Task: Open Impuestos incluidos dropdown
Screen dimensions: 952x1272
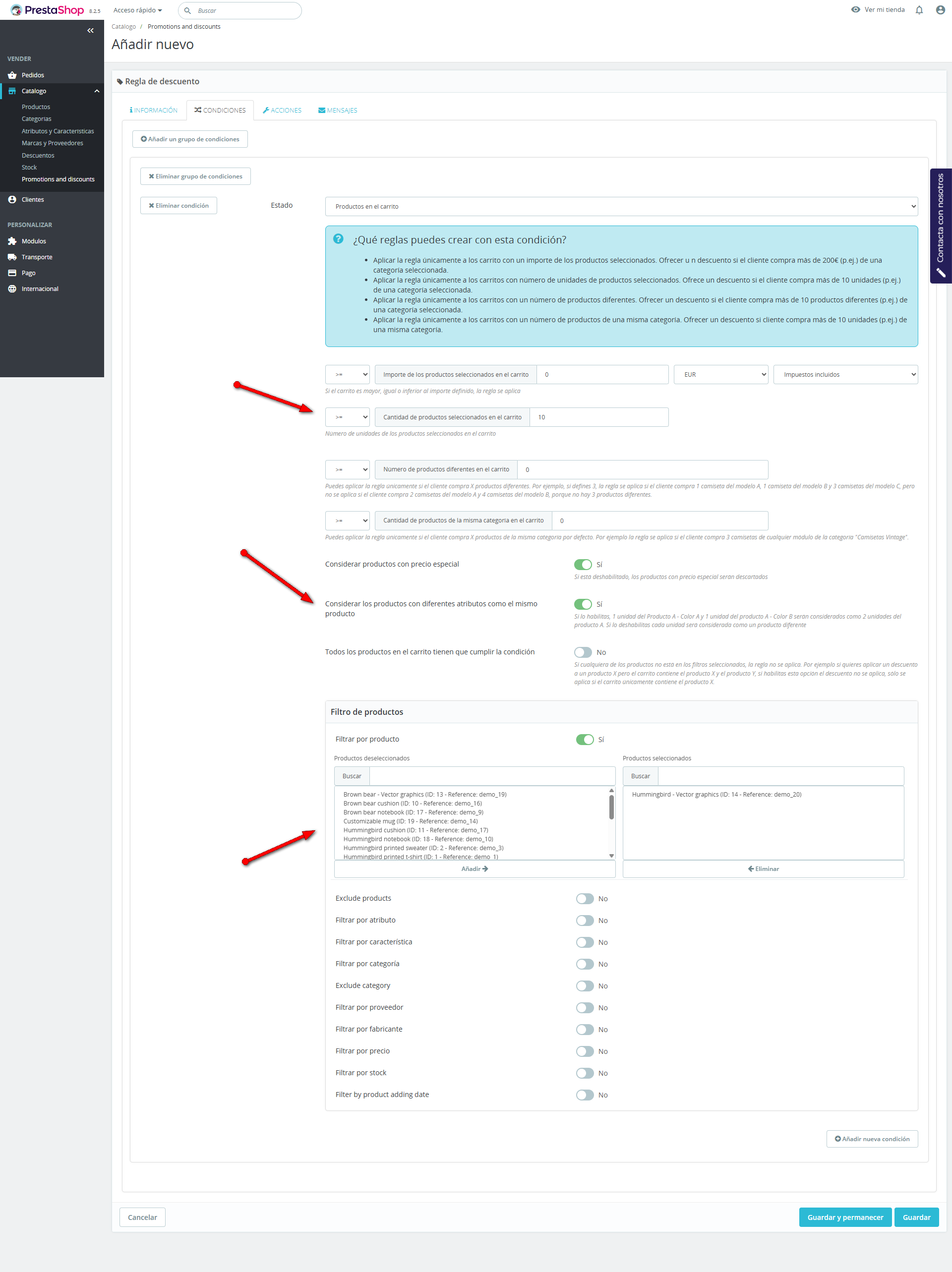Action: (x=845, y=375)
